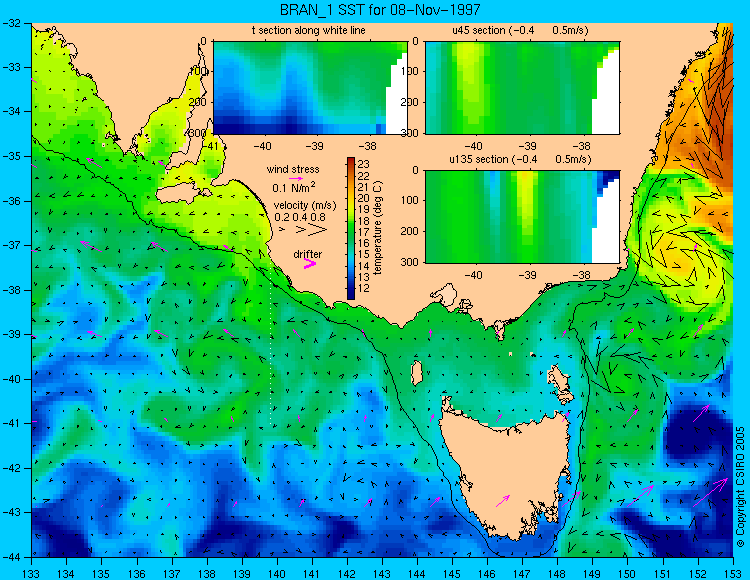Select the "u135 section (-0.4 0.5m/s)" heading
This screenshot has width=750, height=580.
tap(520, 159)
